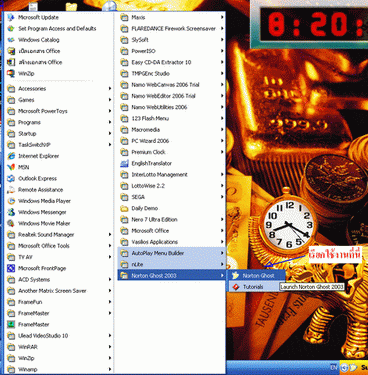Screen dimensions: 368x375
Task: Open Remote Assistance icon
Action: pyautogui.click(x=11, y=190)
